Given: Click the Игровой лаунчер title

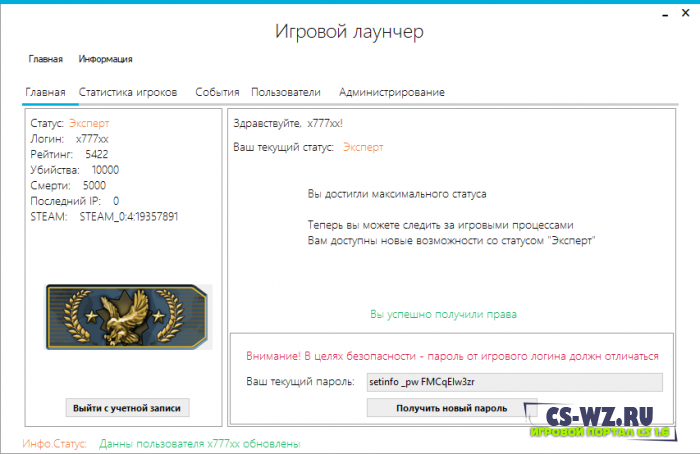Looking at the screenshot, I should click(x=349, y=32).
